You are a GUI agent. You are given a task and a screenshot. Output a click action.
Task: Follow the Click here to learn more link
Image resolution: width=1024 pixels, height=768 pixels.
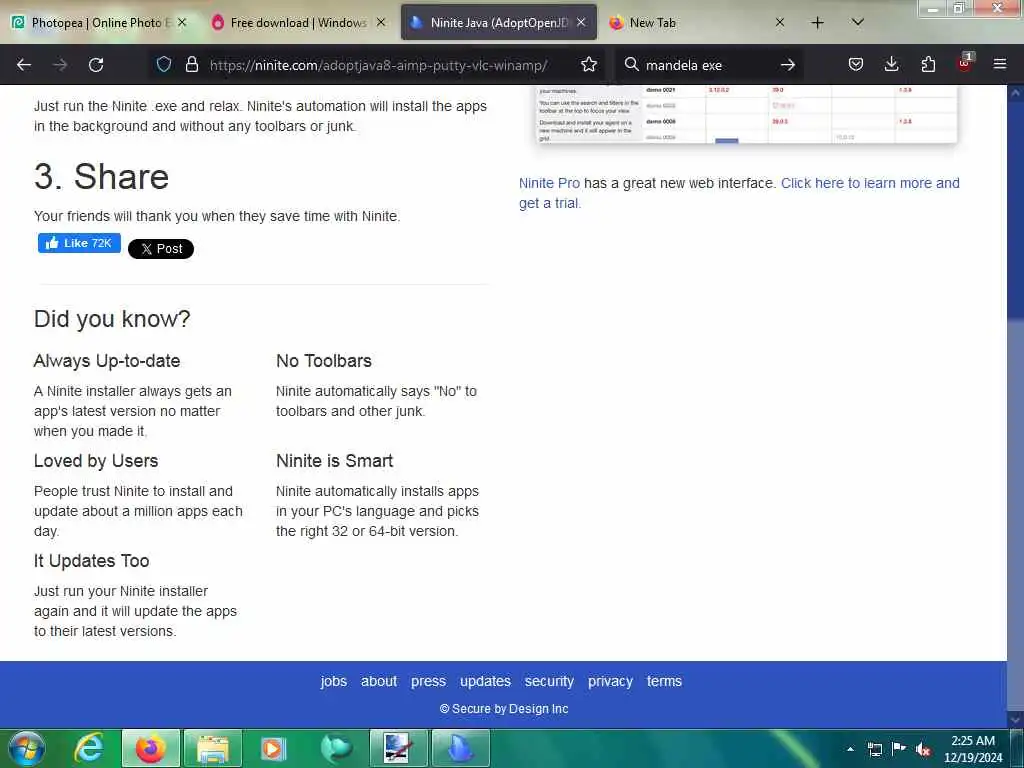tap(739, 193)
